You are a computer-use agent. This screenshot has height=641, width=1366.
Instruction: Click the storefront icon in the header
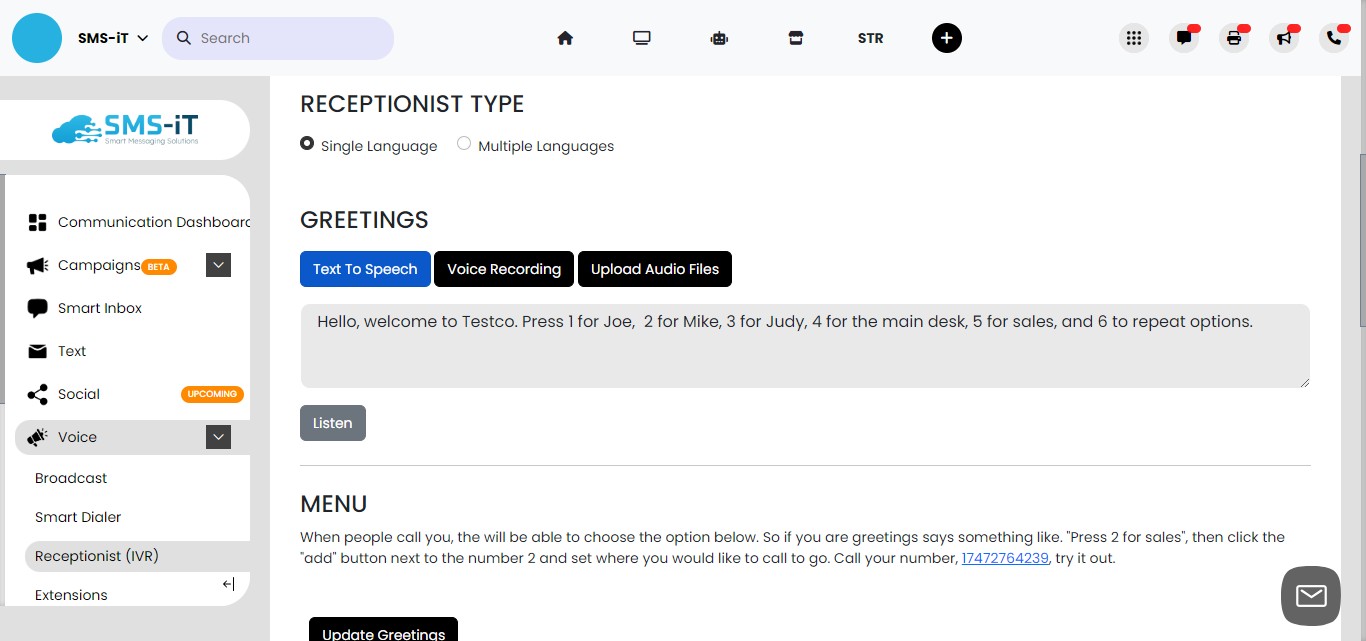coord(795,37)
